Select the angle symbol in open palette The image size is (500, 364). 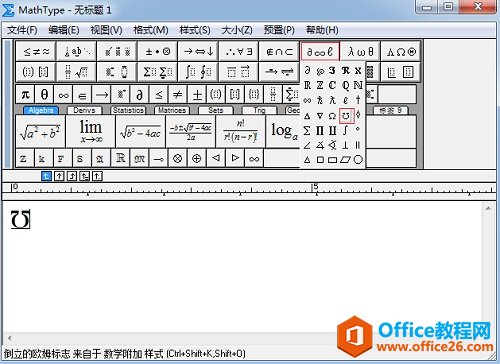(x=307, y=145)
